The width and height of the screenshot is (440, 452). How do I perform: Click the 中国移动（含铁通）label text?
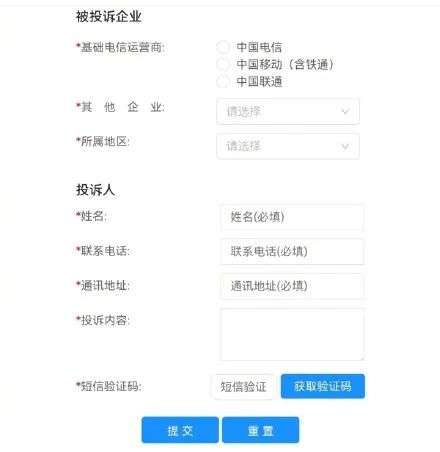285,64
